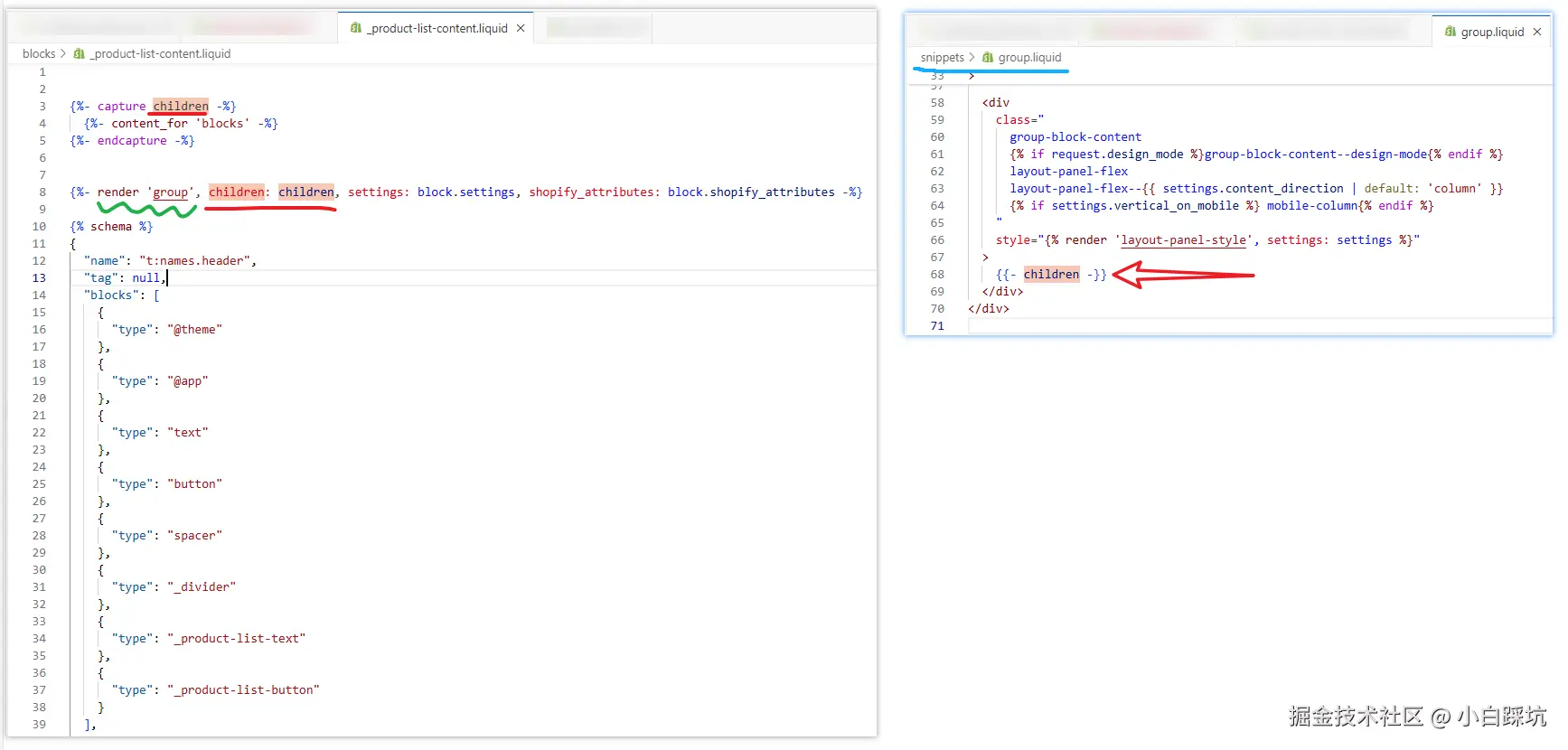This screenshot has height=750, width=1568.
Task: Click the 'schema' tag on line 10
Action: [x=111, y=226]
